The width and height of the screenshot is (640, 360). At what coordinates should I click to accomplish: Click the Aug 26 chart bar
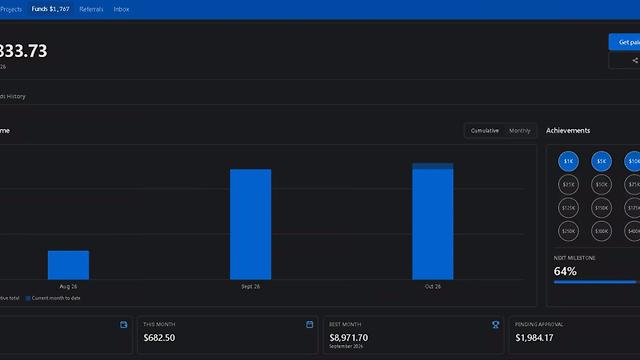(68, 265)
